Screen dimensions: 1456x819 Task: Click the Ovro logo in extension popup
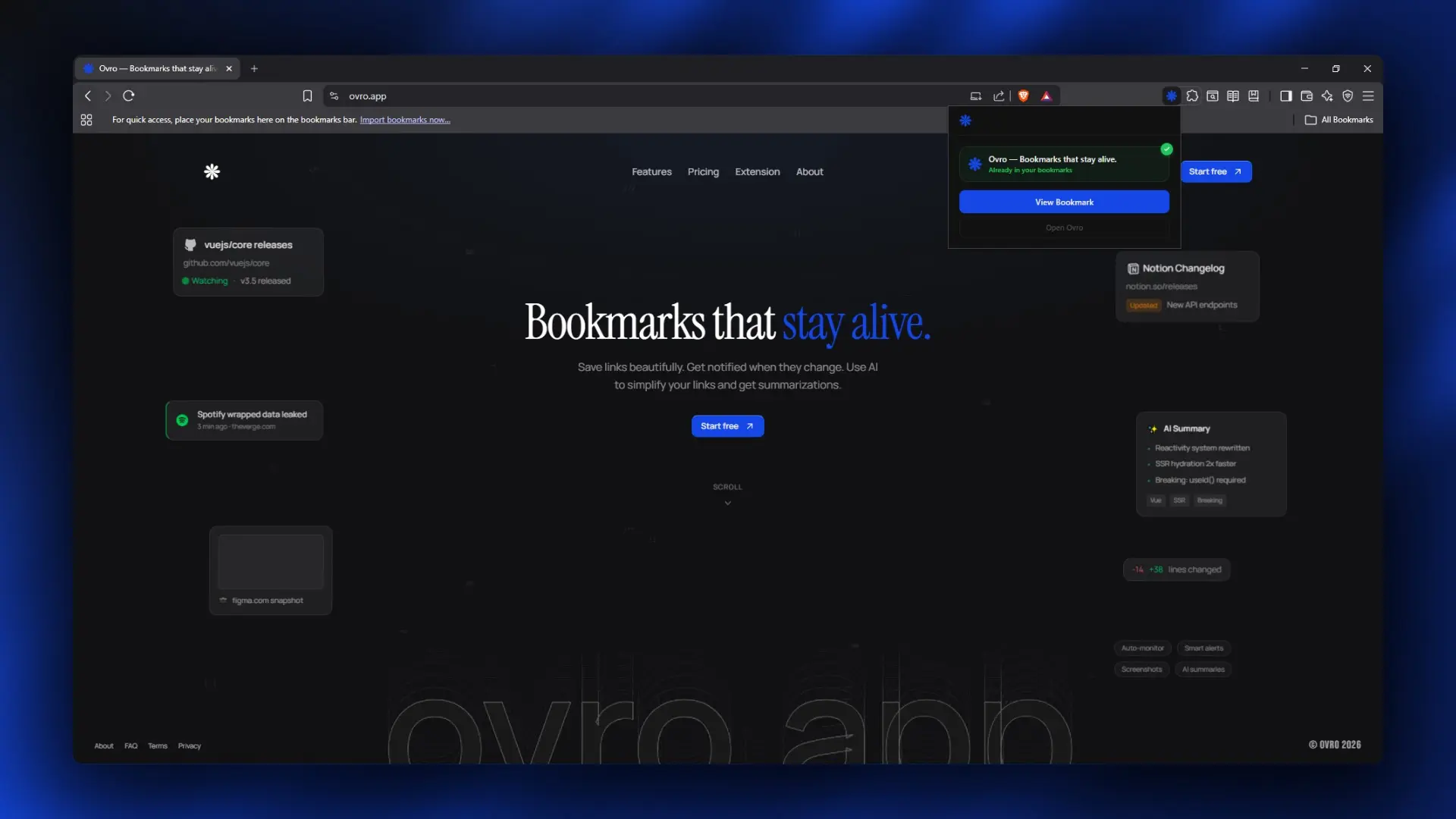click(x=965, y=121)
